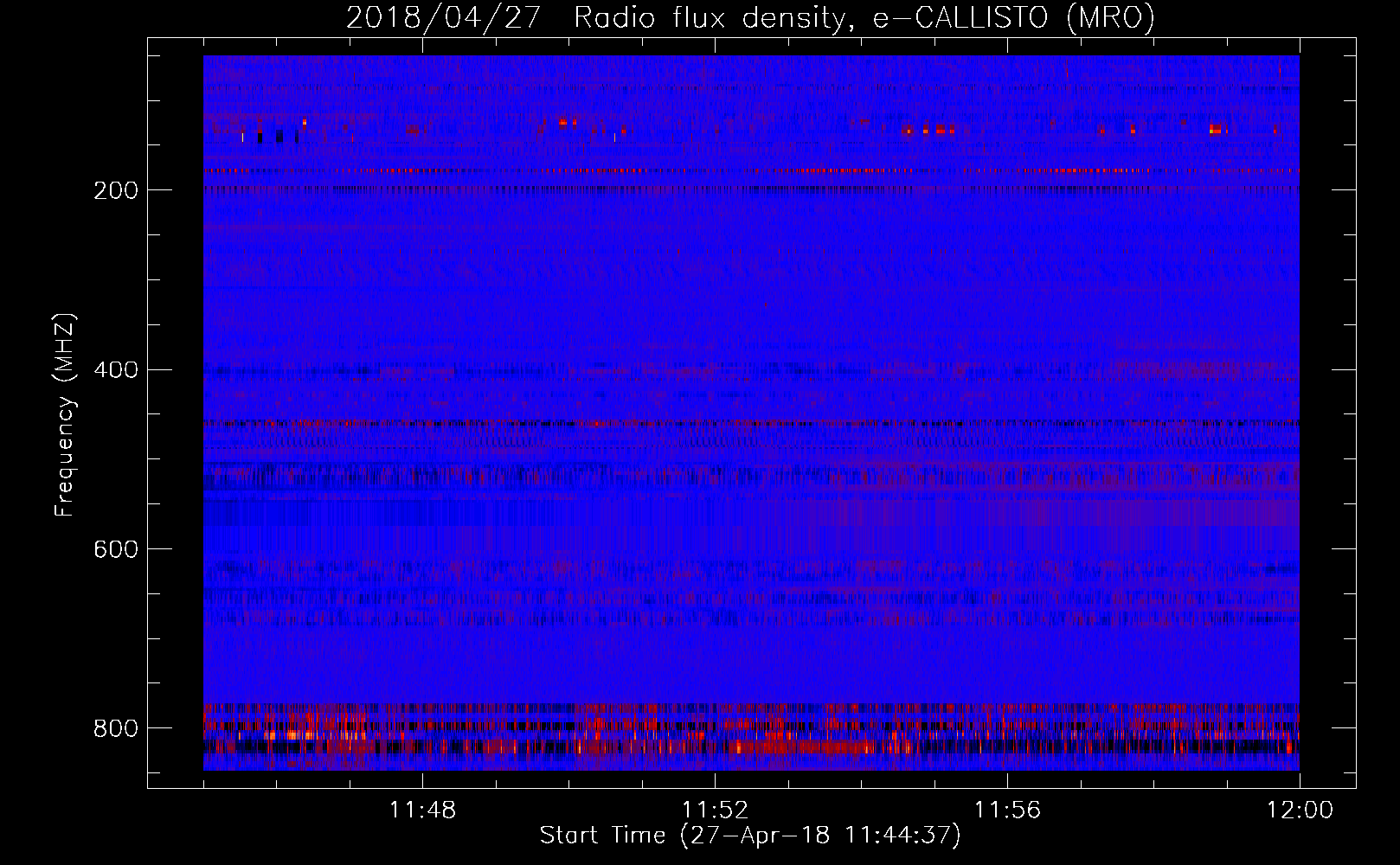Click the 11:48 time tick label
1400x865 pixels.
[422, 811]
